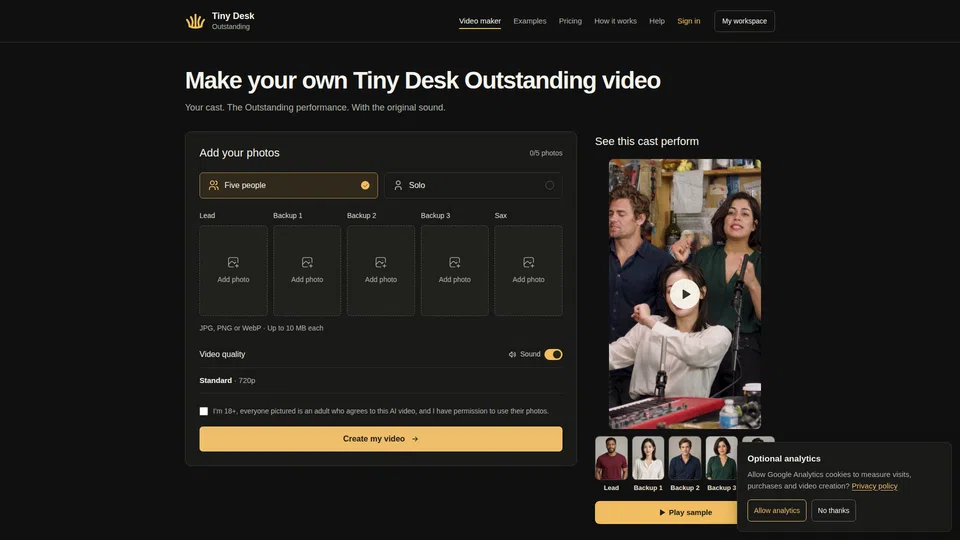Click the 'Add your photos' heading
This screenshot has width=960, height=540.
(239, 153)
